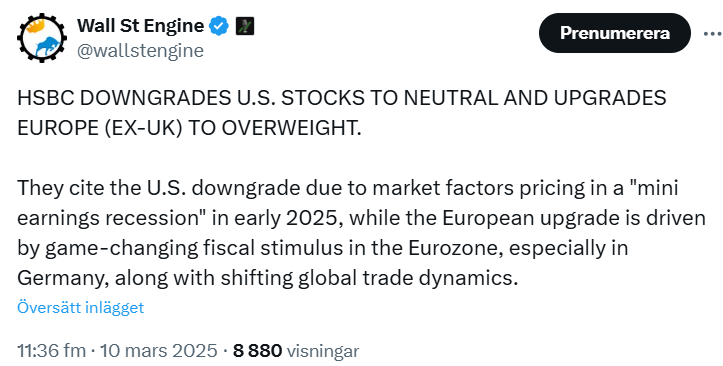Open the Wall St Engine display name

coord(140,26)
